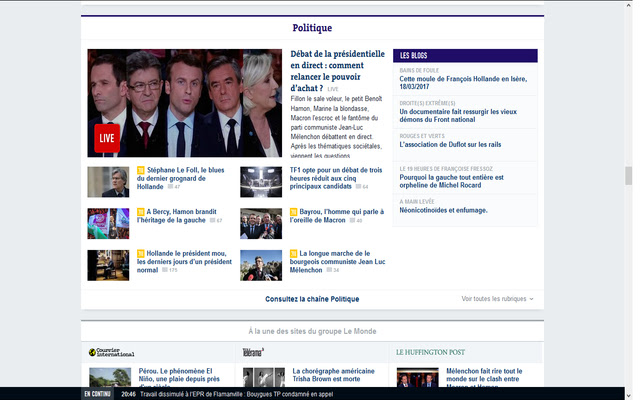
Task: Click the red LIVE badge on debate video
Action: [x=107, y=137]
